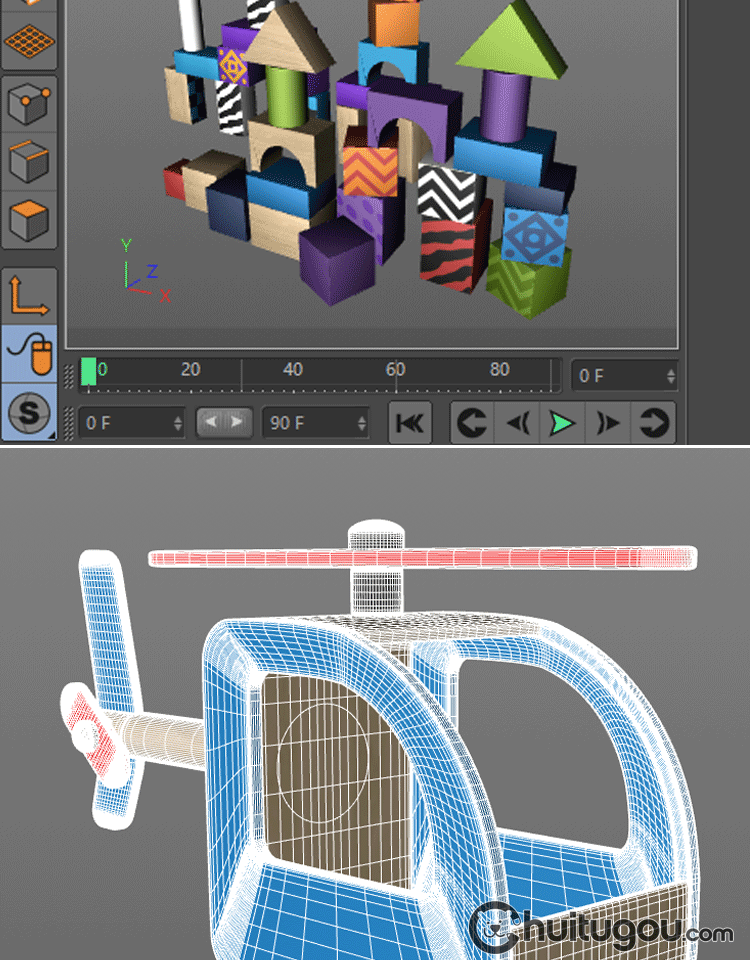The width and height of the screenshot is (750, 960).
Task: Go to next key
Action: (x=654, y=423)
